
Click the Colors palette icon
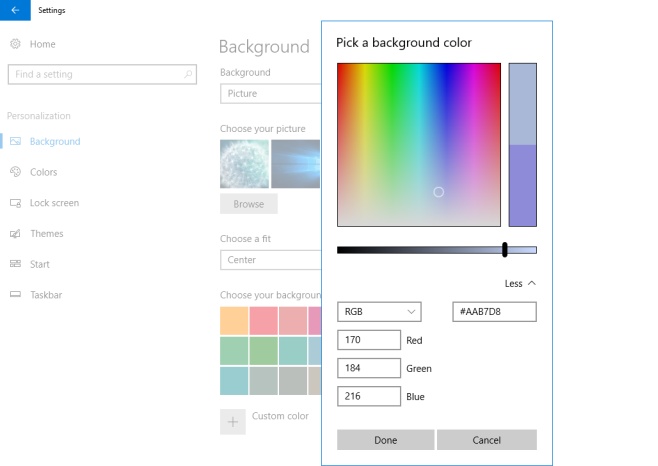pos(16,172)
